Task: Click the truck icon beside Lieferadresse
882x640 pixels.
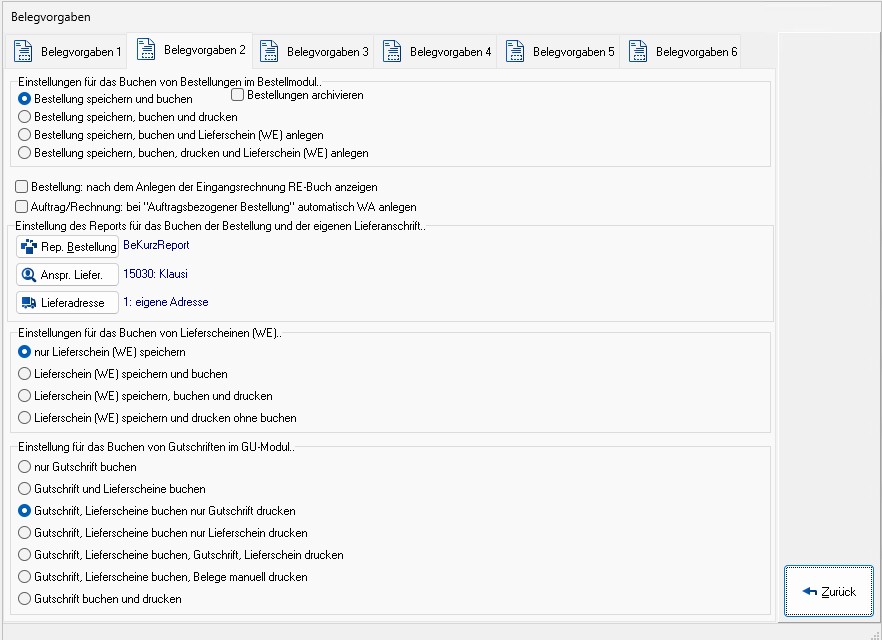Action: [x=29, y=303]
